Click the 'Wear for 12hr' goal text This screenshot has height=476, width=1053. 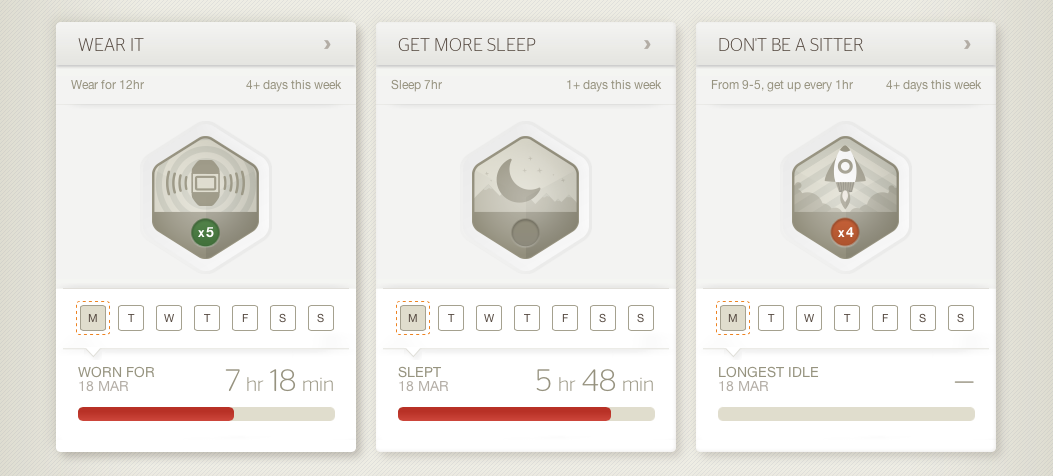click(x=107, y=85)
